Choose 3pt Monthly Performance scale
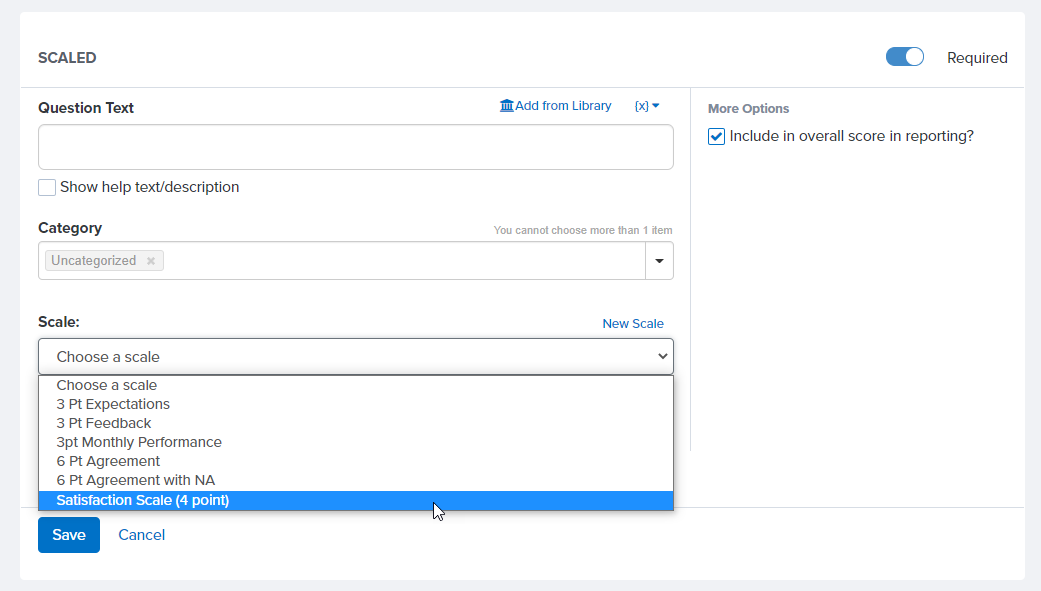This screenshot has width=1041, height=591. click(x=139, y=442)
